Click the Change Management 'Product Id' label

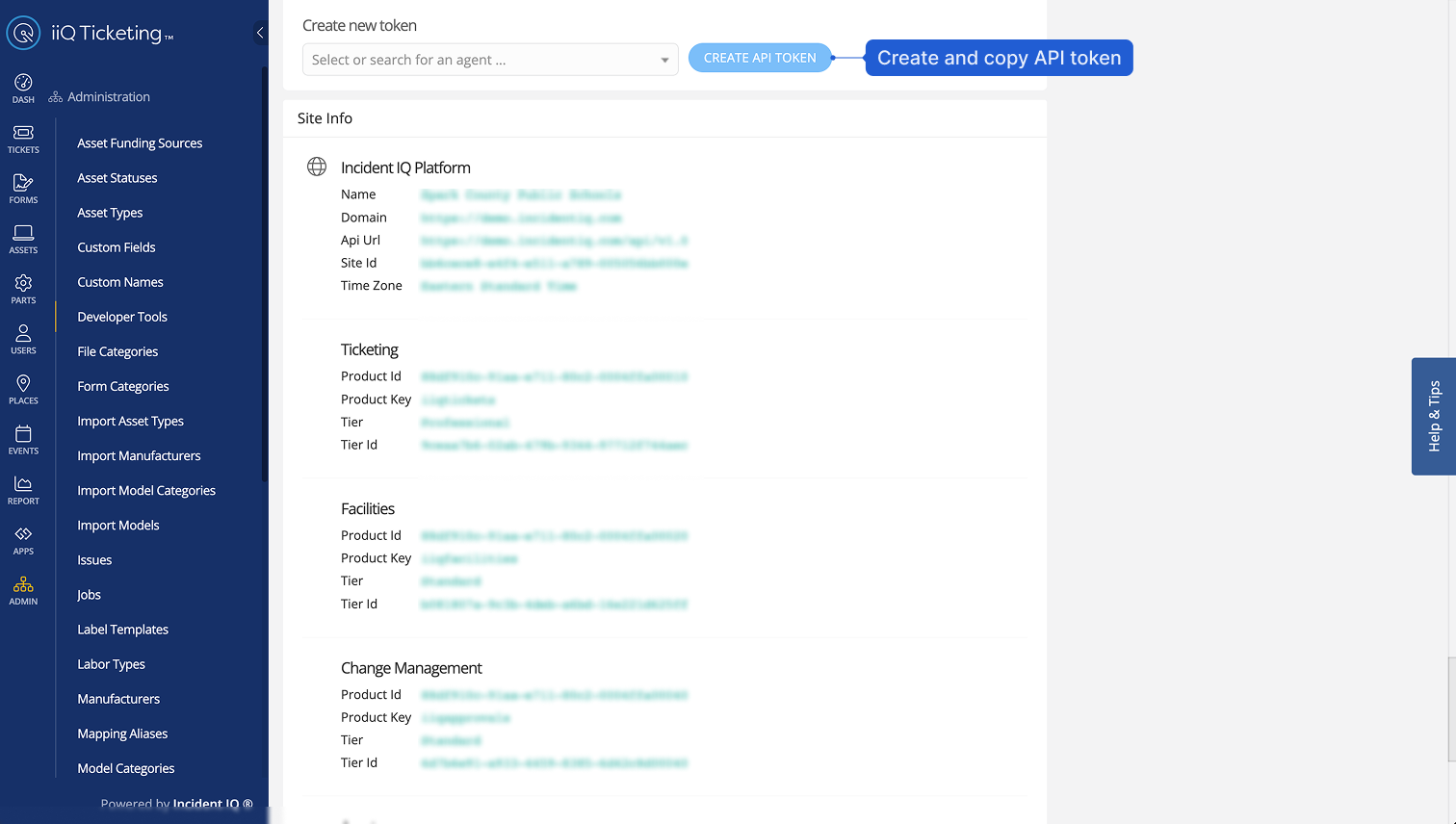point(371,695)
